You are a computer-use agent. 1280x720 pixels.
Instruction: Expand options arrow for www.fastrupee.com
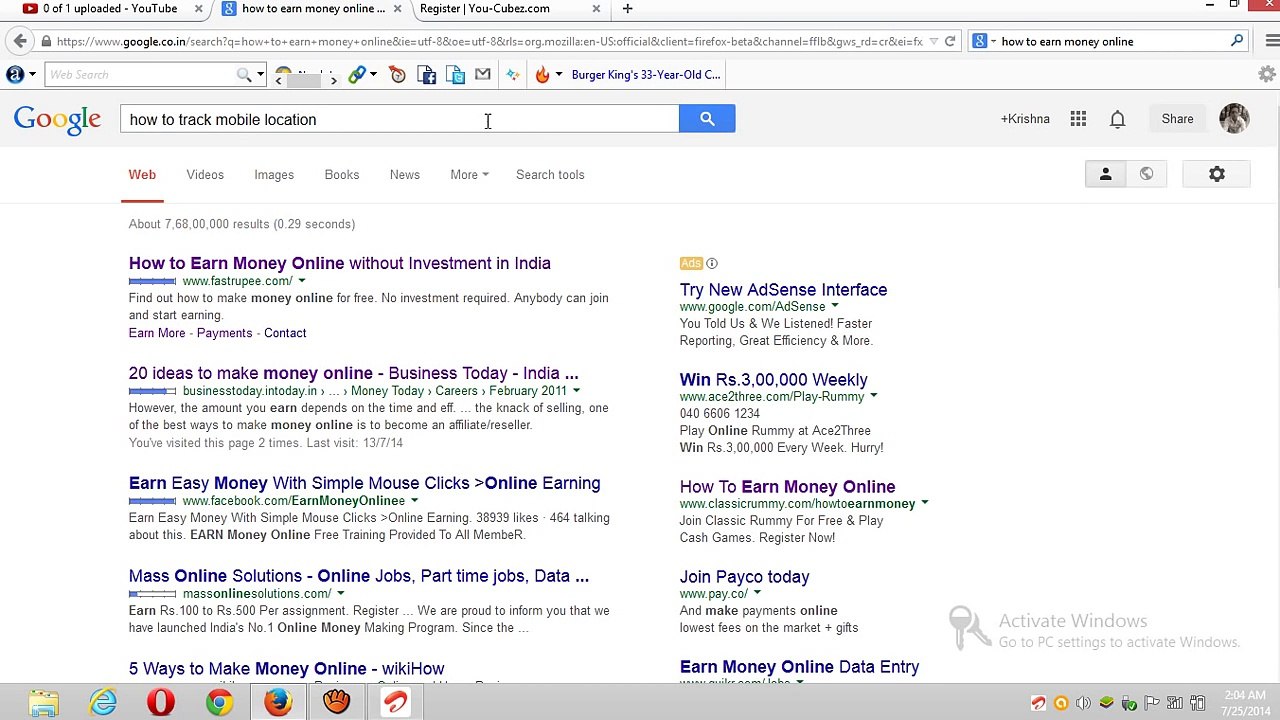(302, 281)
